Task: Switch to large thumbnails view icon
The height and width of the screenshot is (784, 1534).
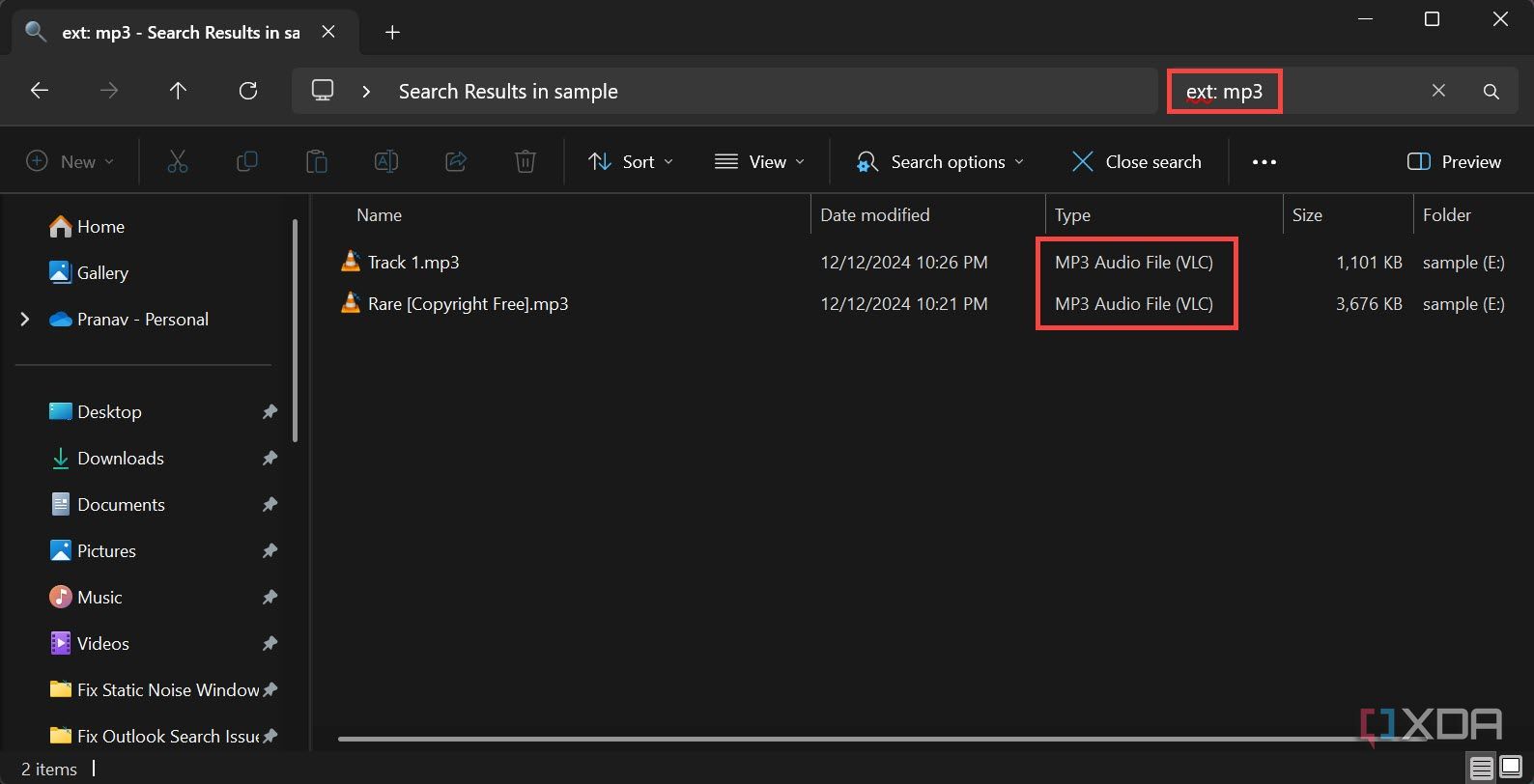Action: (1511, 769)
